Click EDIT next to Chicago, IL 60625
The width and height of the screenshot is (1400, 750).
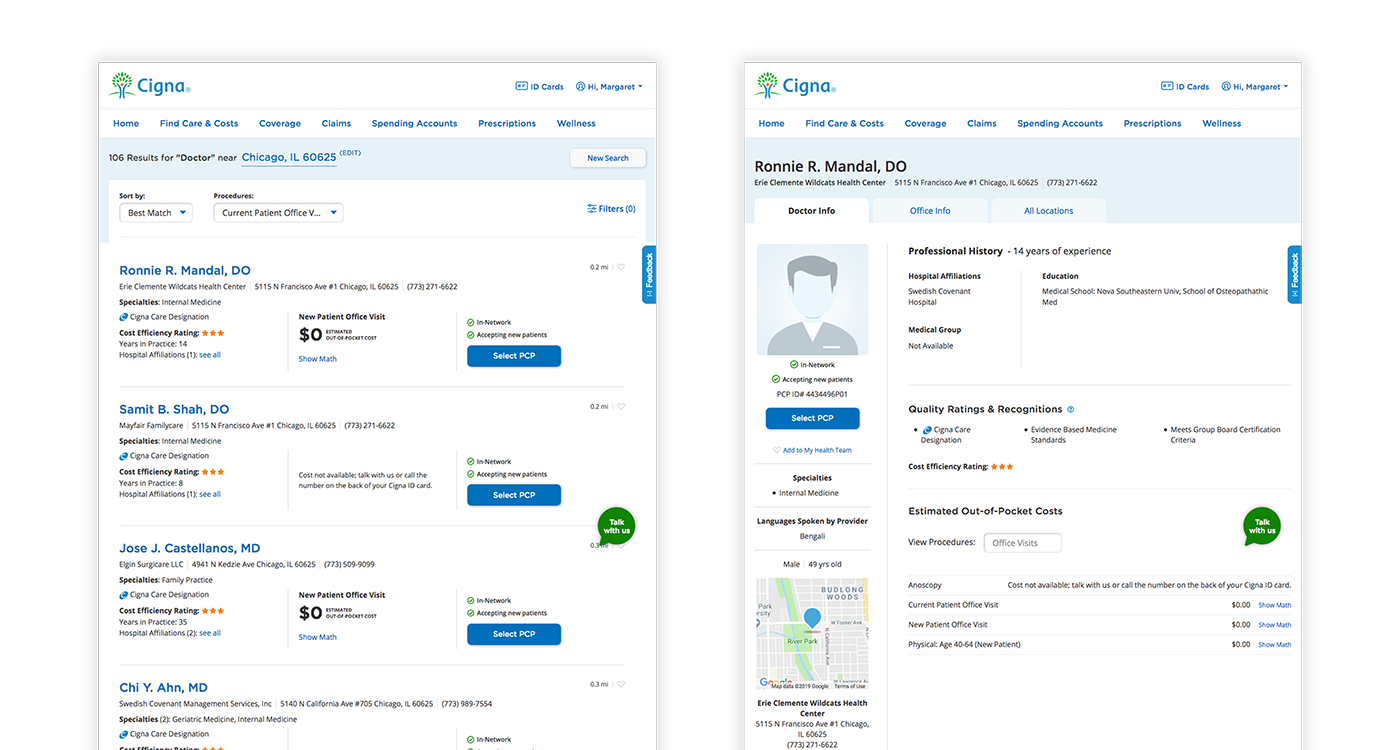tap(350, 153)
